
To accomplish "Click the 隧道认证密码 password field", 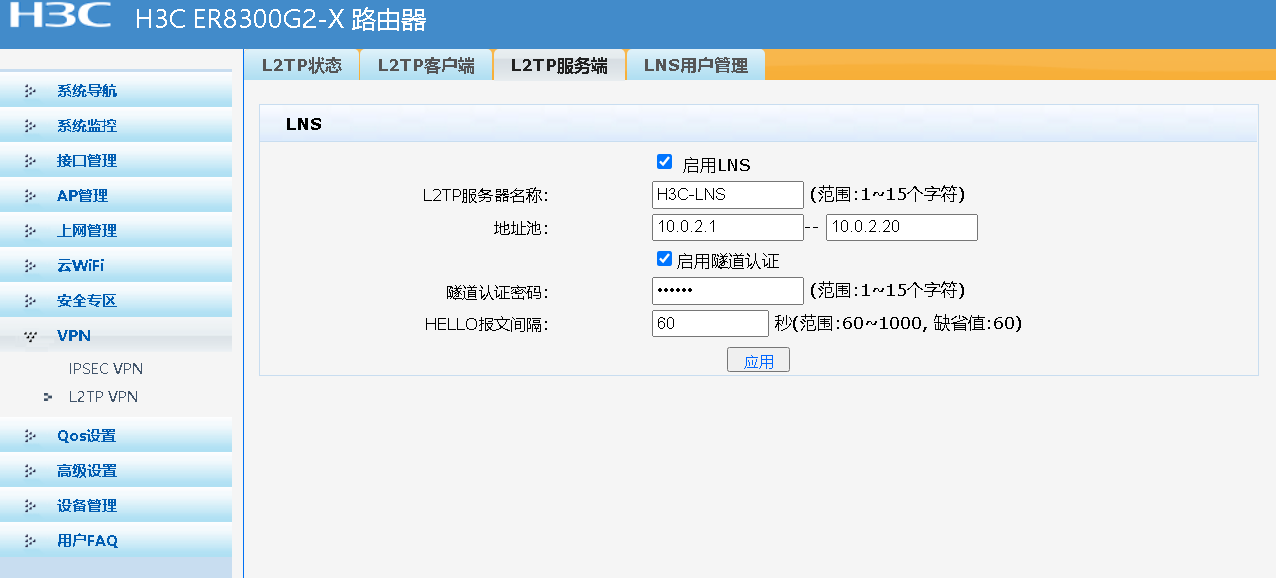I will click(x=728, y=291).
